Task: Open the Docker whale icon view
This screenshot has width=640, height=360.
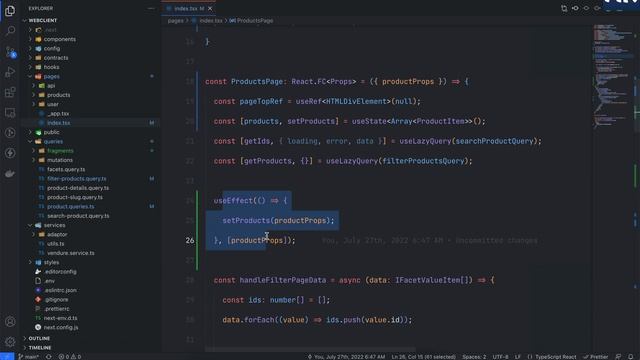Action: click(10, 173)
